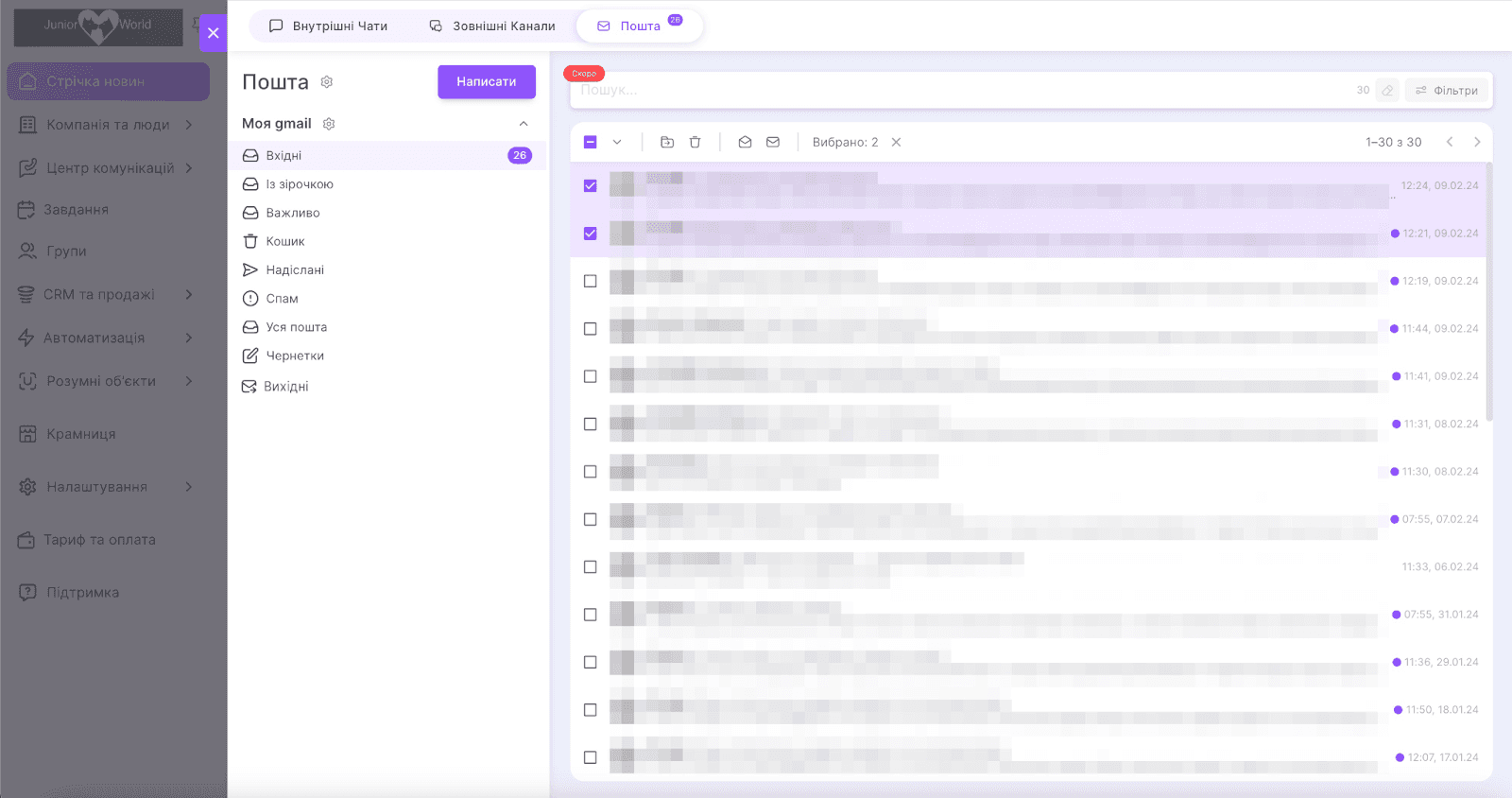Screen dimensions: 1512x798
Task: Open Фільтри filters button
Action: [x=1447, y=91]
